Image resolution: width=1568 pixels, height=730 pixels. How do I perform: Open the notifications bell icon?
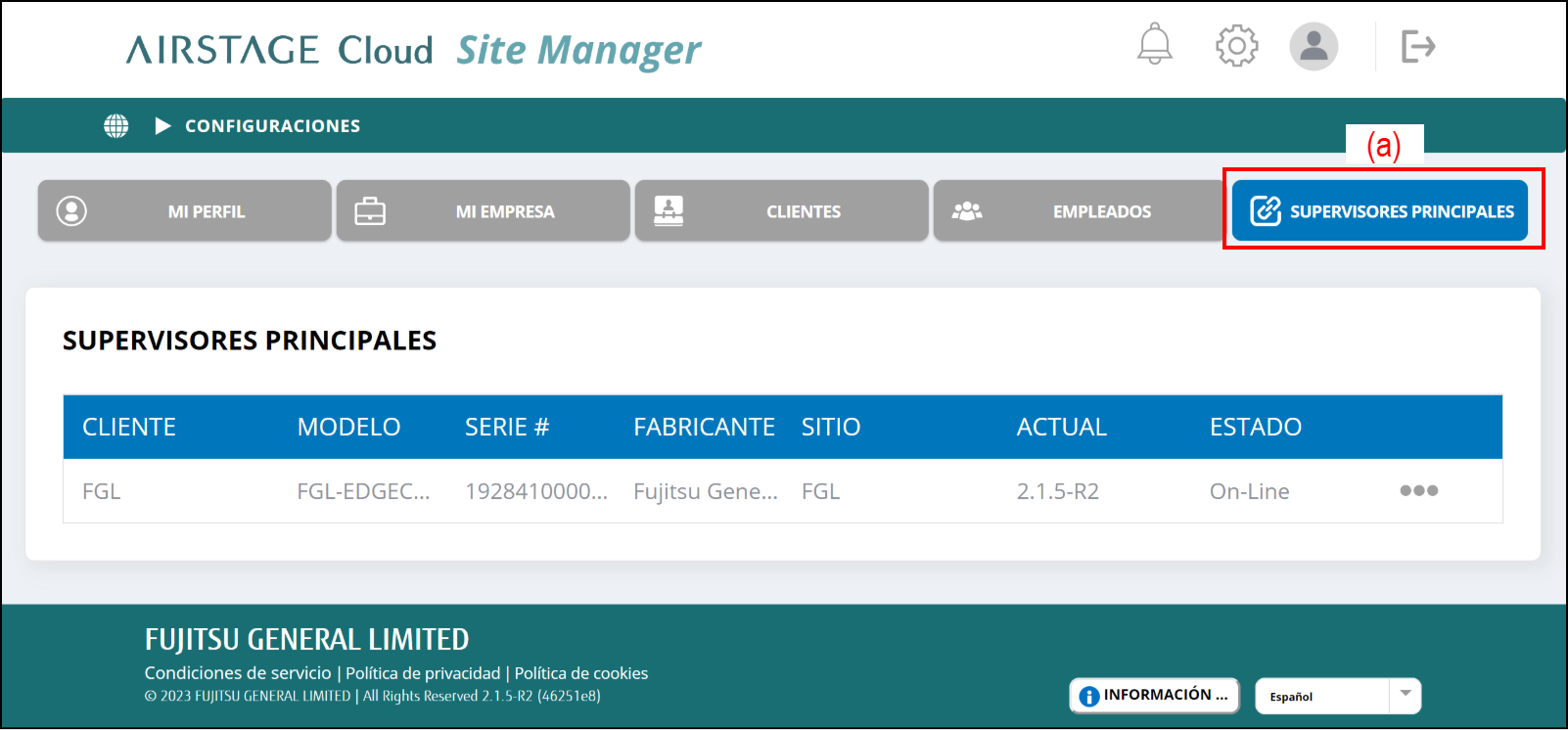click(x=1154, y=45)
